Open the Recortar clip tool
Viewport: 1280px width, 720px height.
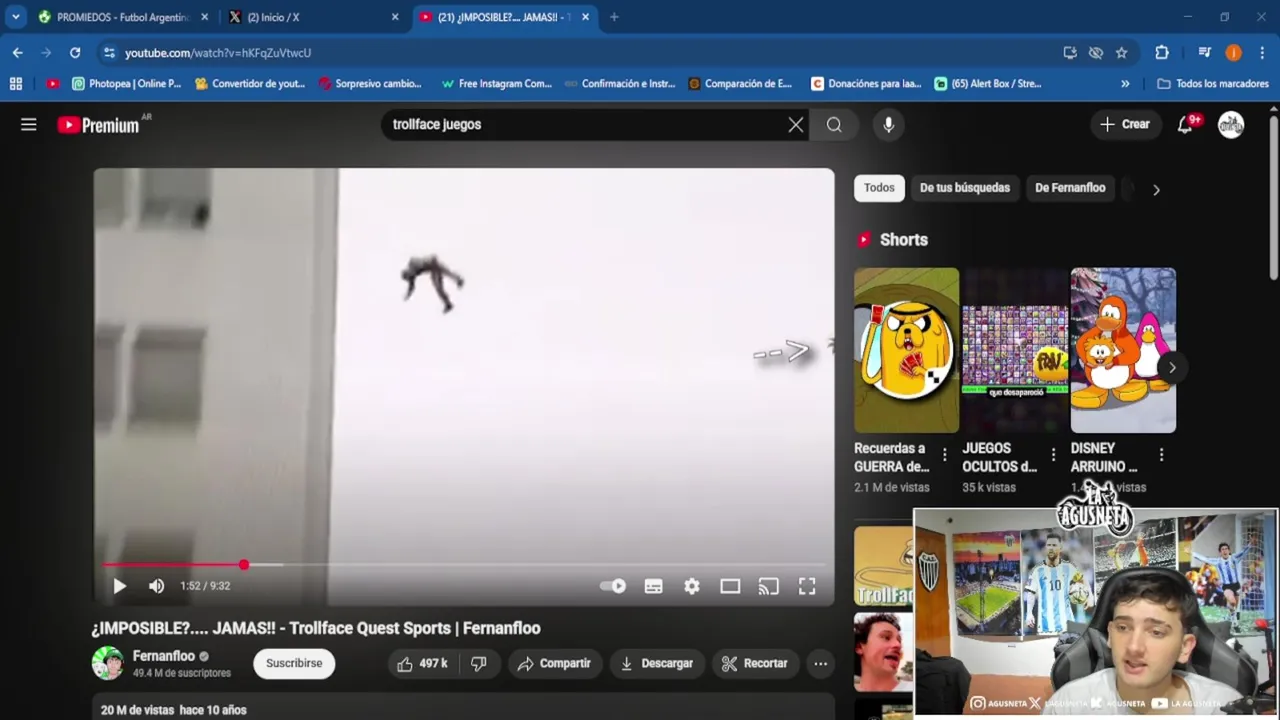755,663
